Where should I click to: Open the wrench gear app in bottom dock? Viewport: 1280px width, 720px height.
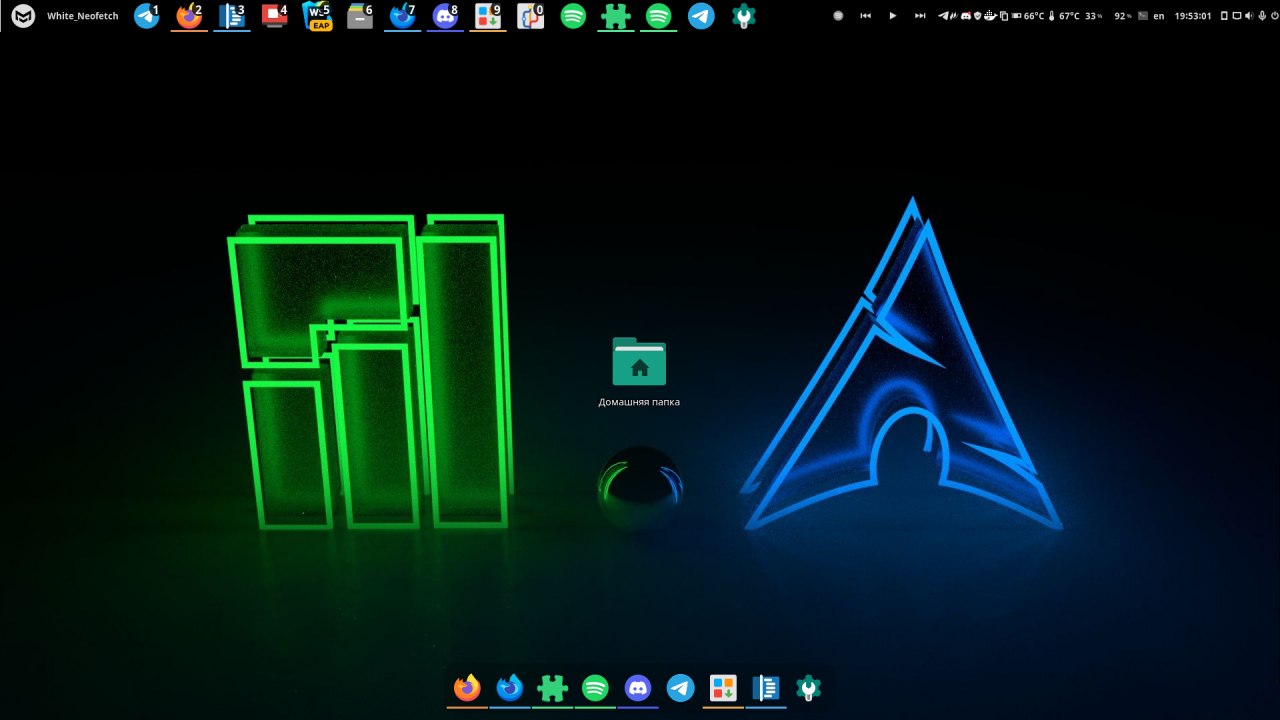click(x=808, y=688)
